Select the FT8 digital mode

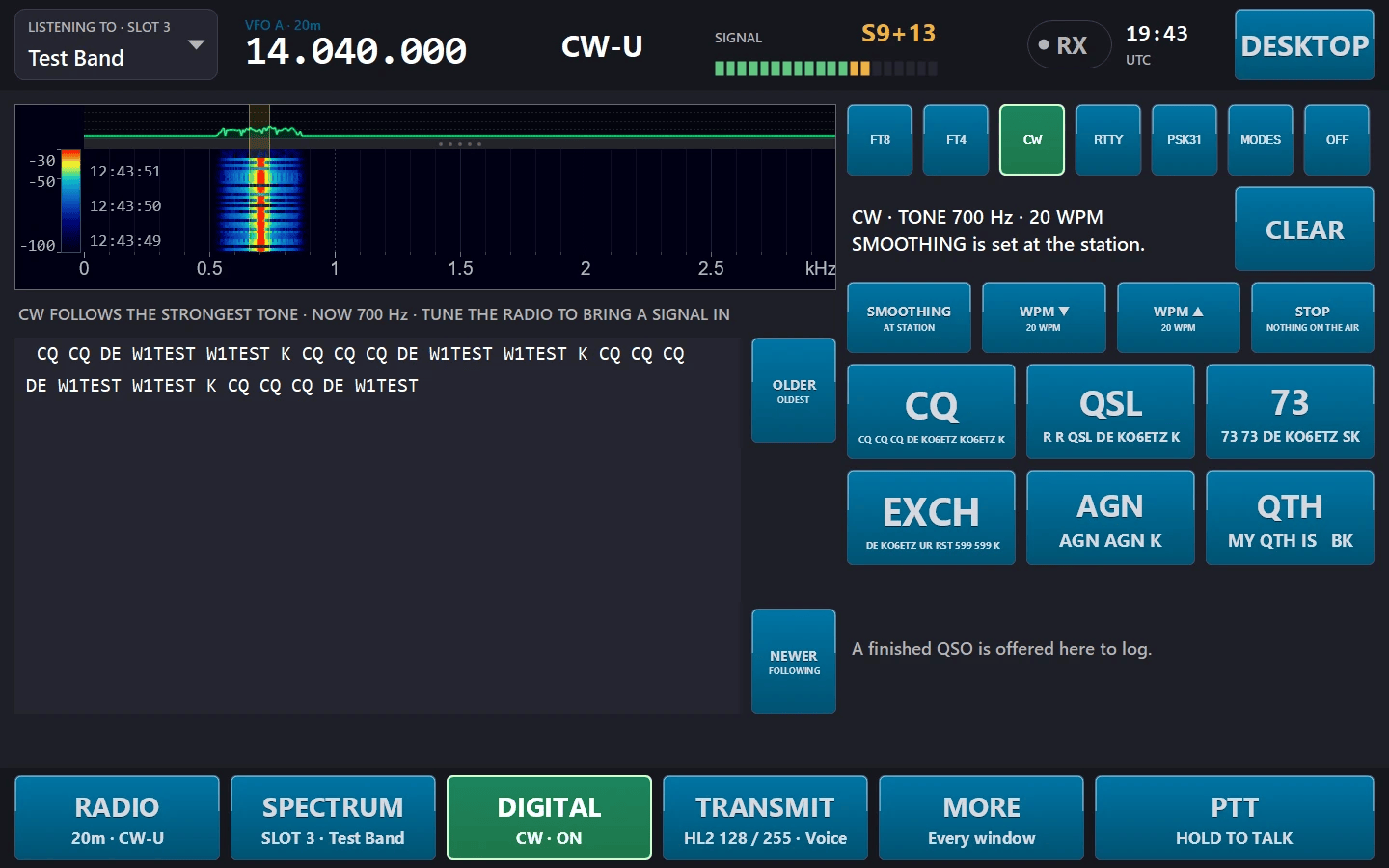pos(880,140)
